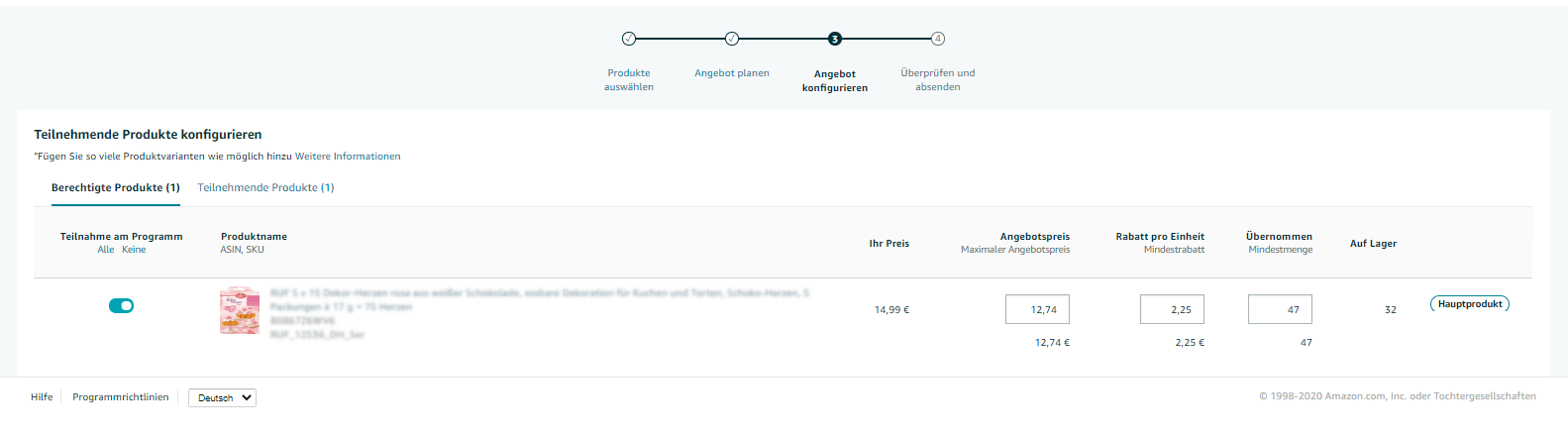1568x439 pixels.
Task: Click the Angebotspreis input field
Action: click(x=1037, y=309)
